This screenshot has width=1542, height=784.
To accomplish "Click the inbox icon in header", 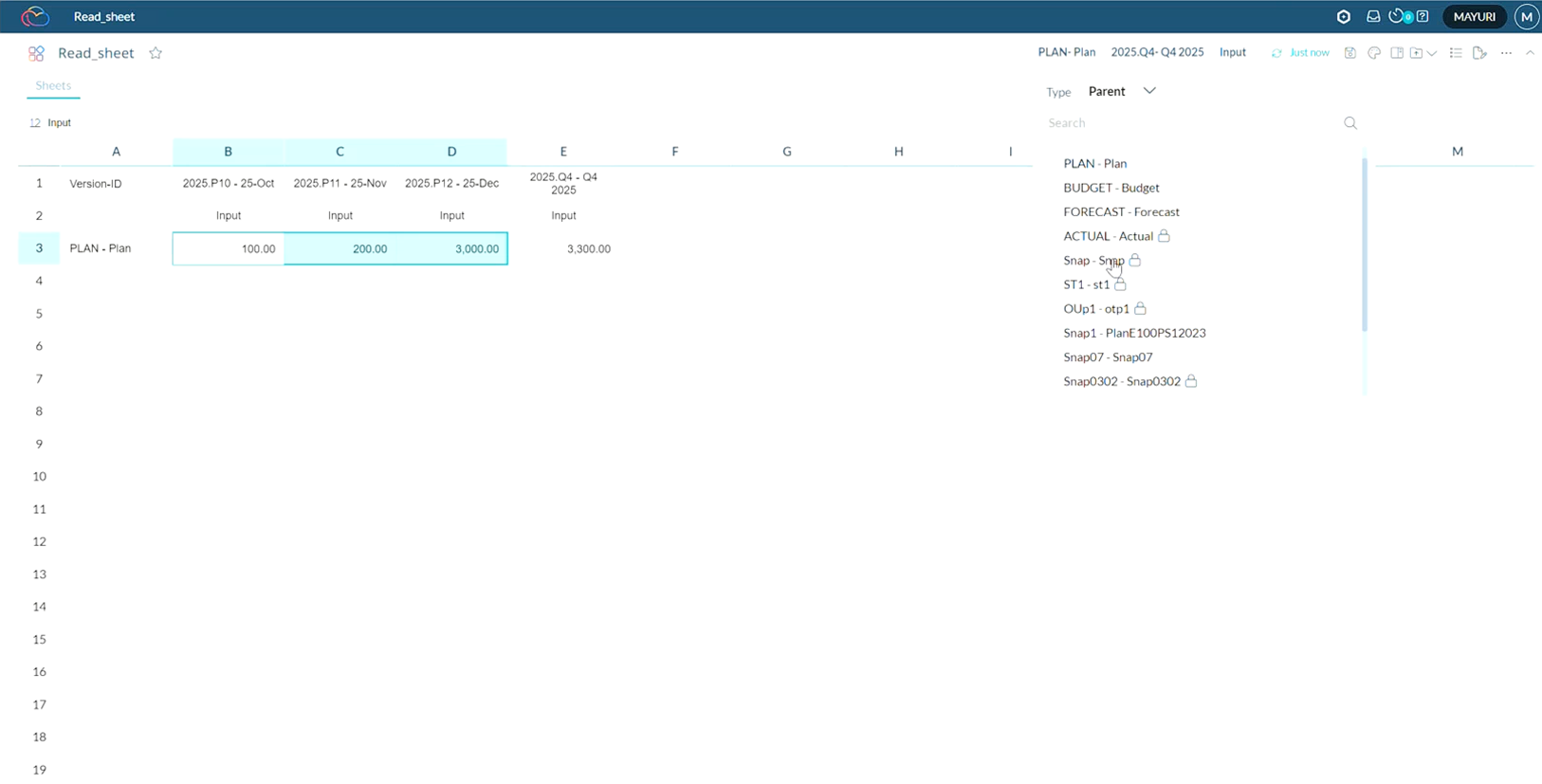I will (x=1372, y=17).
